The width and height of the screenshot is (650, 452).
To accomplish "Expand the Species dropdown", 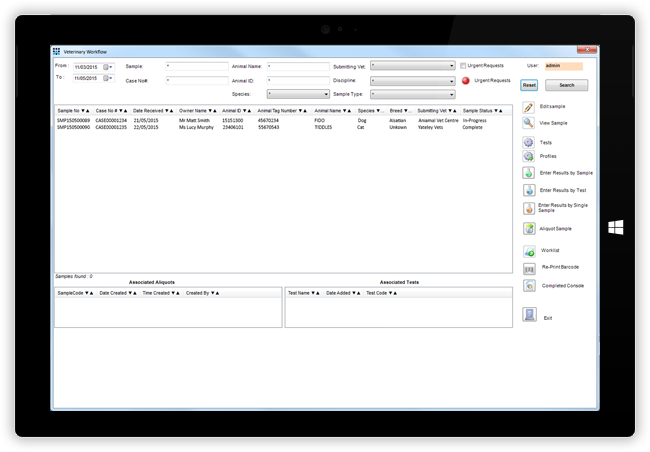I will [x=298, y=94].
